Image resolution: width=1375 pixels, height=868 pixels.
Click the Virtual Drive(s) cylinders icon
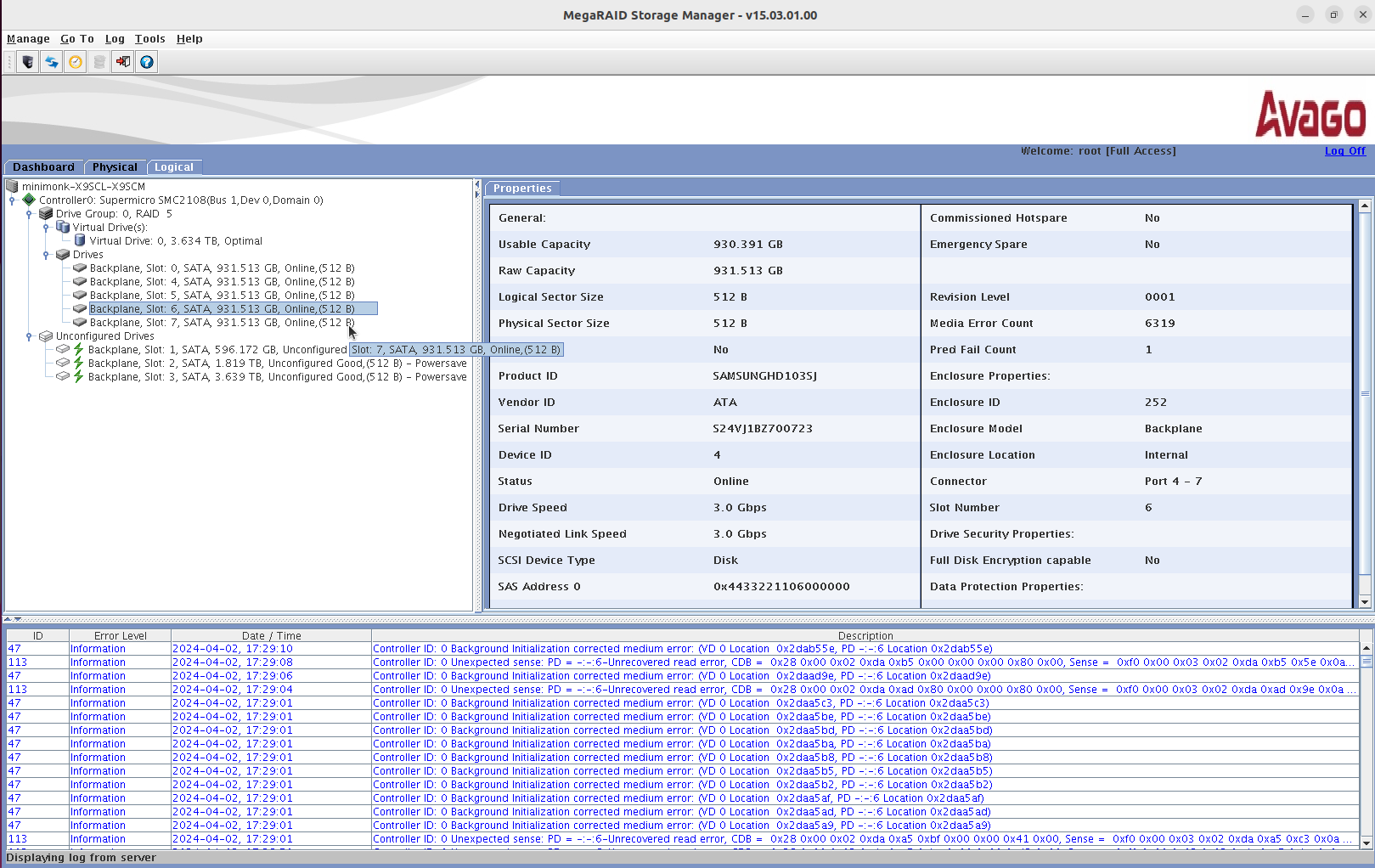[x=63, y=227]
